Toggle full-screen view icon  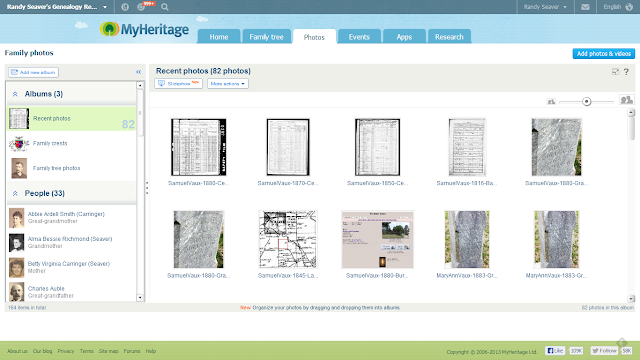tap(616, 72)
